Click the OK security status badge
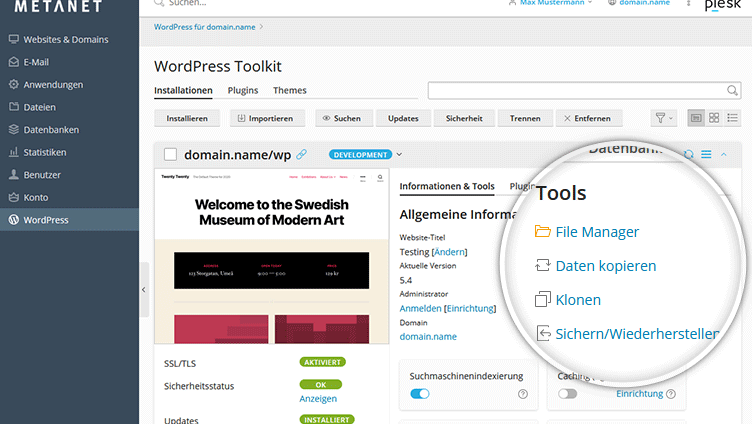This screenshot has height=424, width=752. click(320, 385)
